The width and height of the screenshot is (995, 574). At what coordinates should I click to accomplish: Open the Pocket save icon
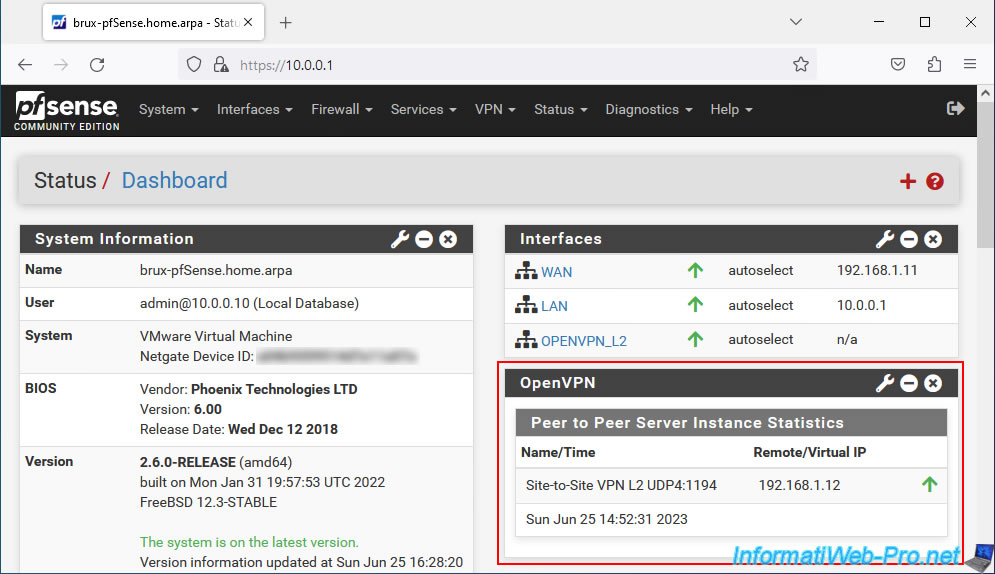point(897,64)
